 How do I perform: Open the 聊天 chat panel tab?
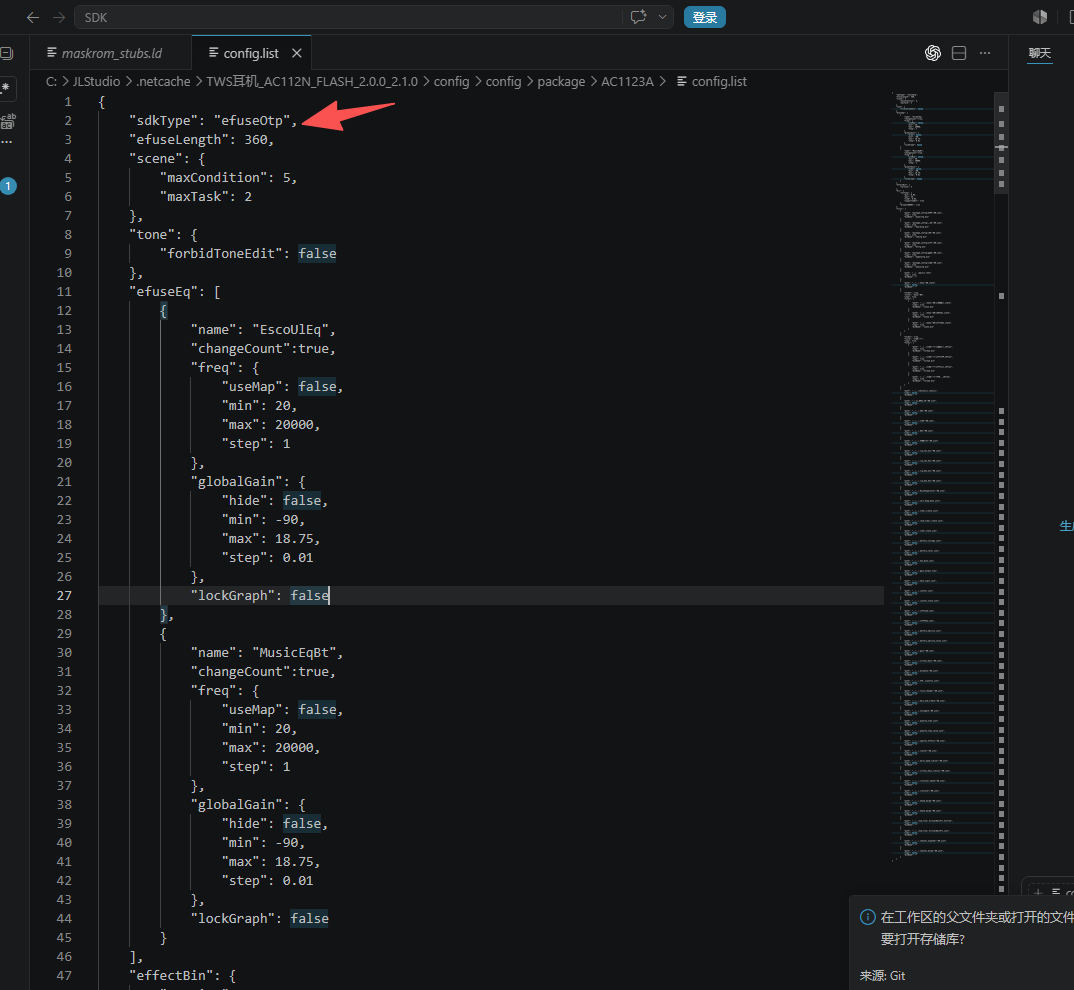tap(1039, 53)
